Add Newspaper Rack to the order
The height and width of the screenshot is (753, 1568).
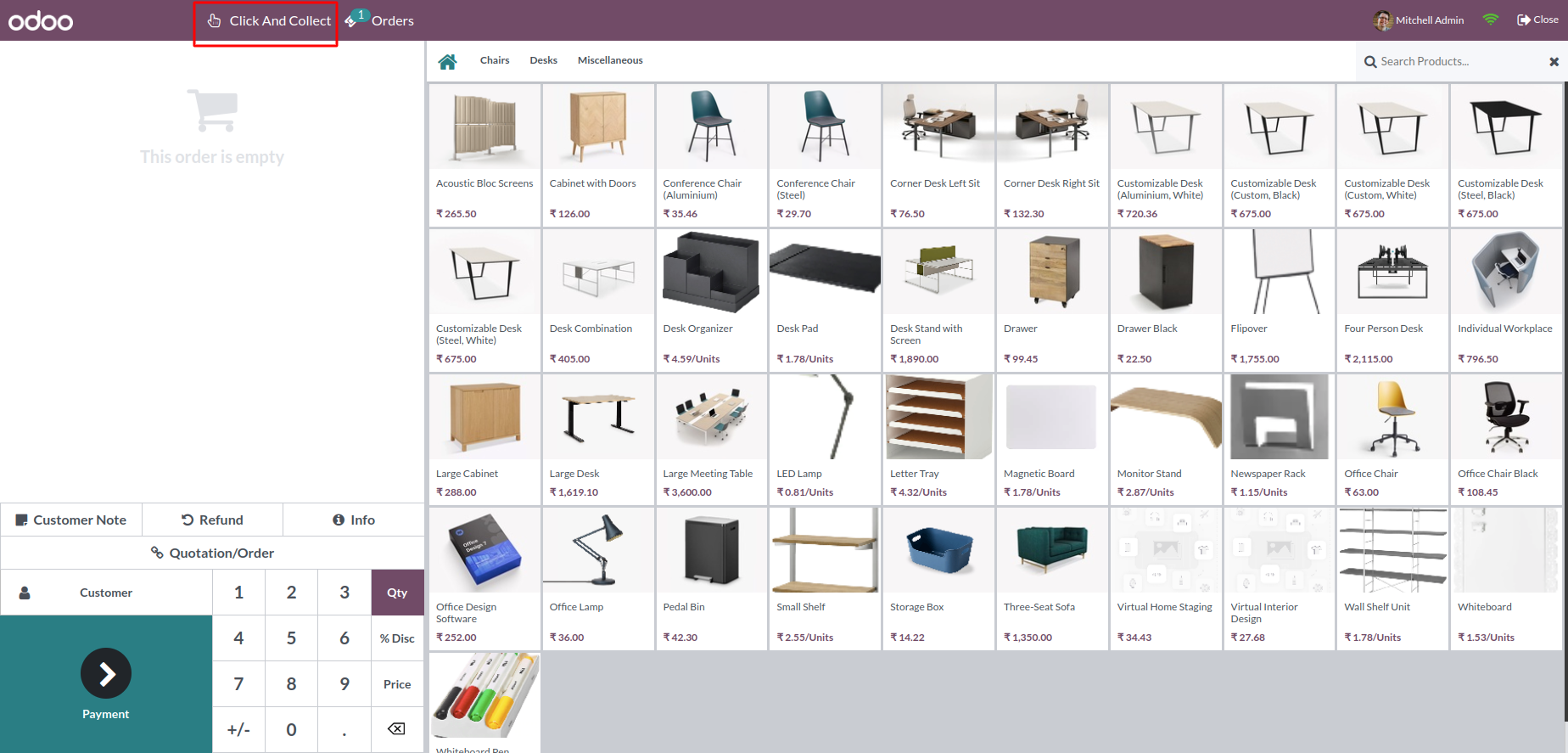1280,439
